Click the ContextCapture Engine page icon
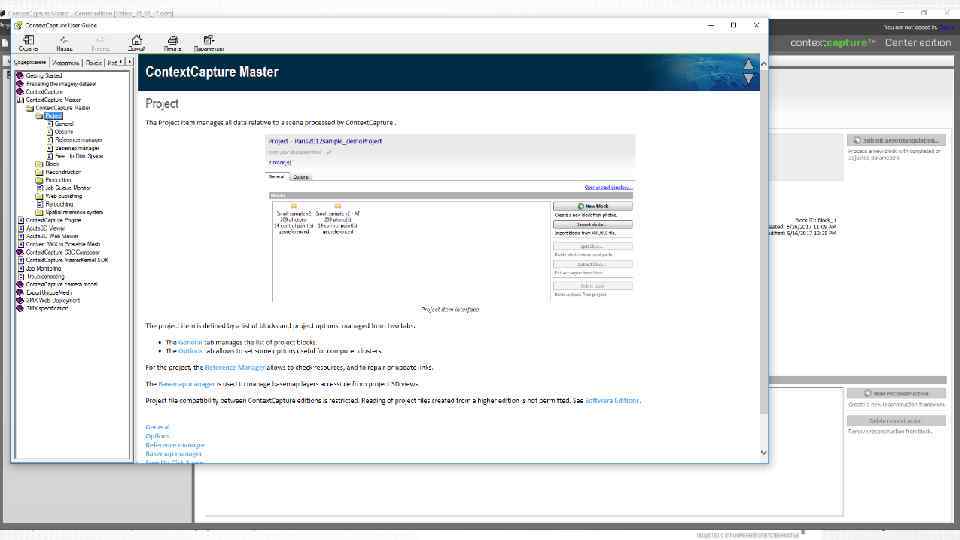 tap(20, 220)
